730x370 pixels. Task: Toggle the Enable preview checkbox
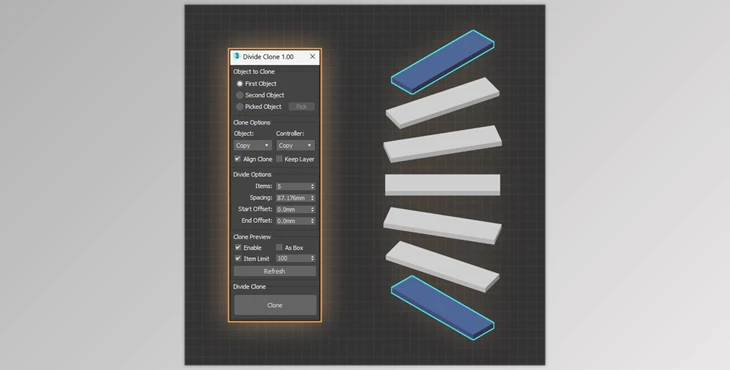pyautogui.click(x=238, y=248)
